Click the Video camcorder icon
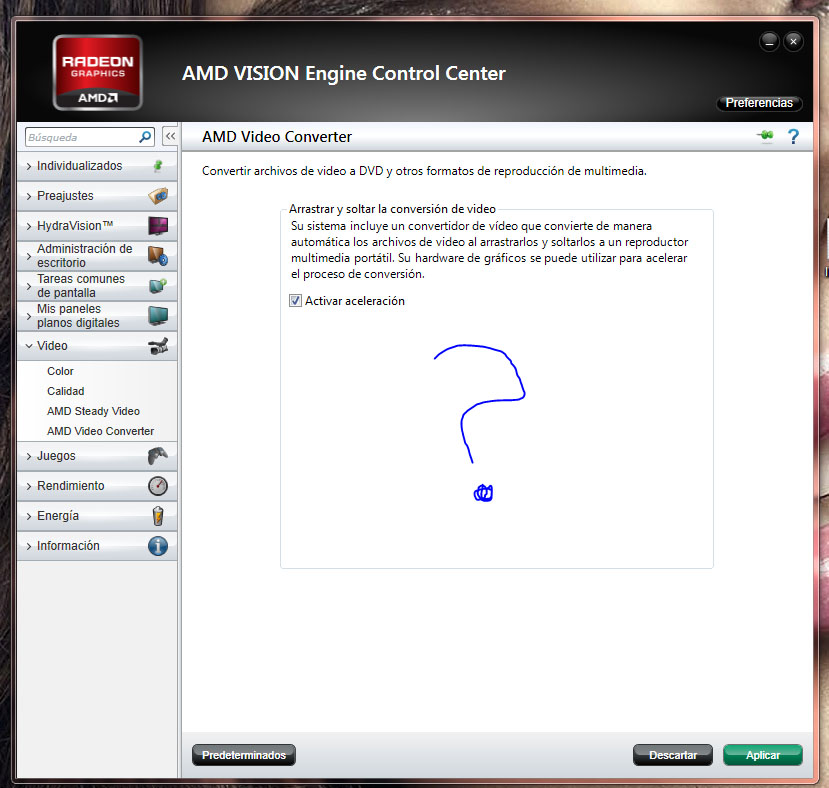The image size is (829, 788). (158, 346)
